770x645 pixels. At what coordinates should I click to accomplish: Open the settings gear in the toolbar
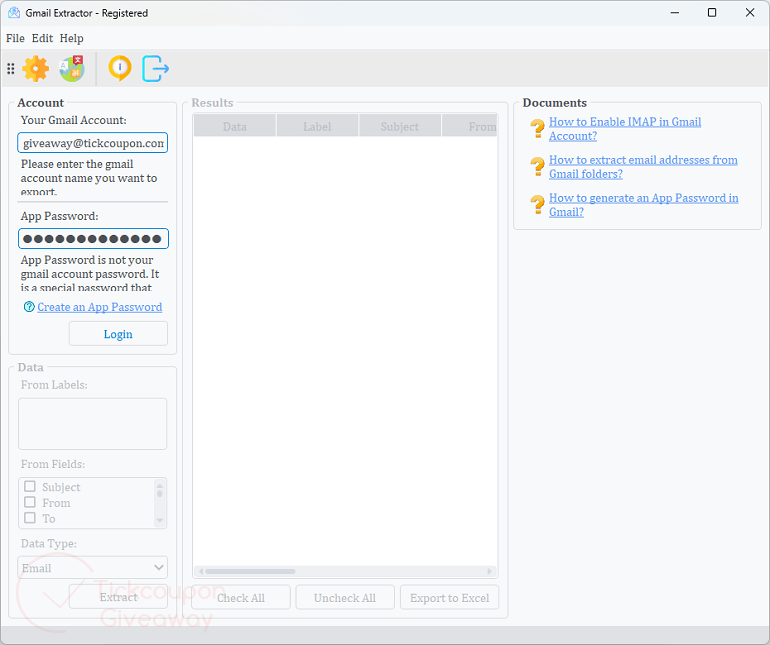click(x=35, y=69)
